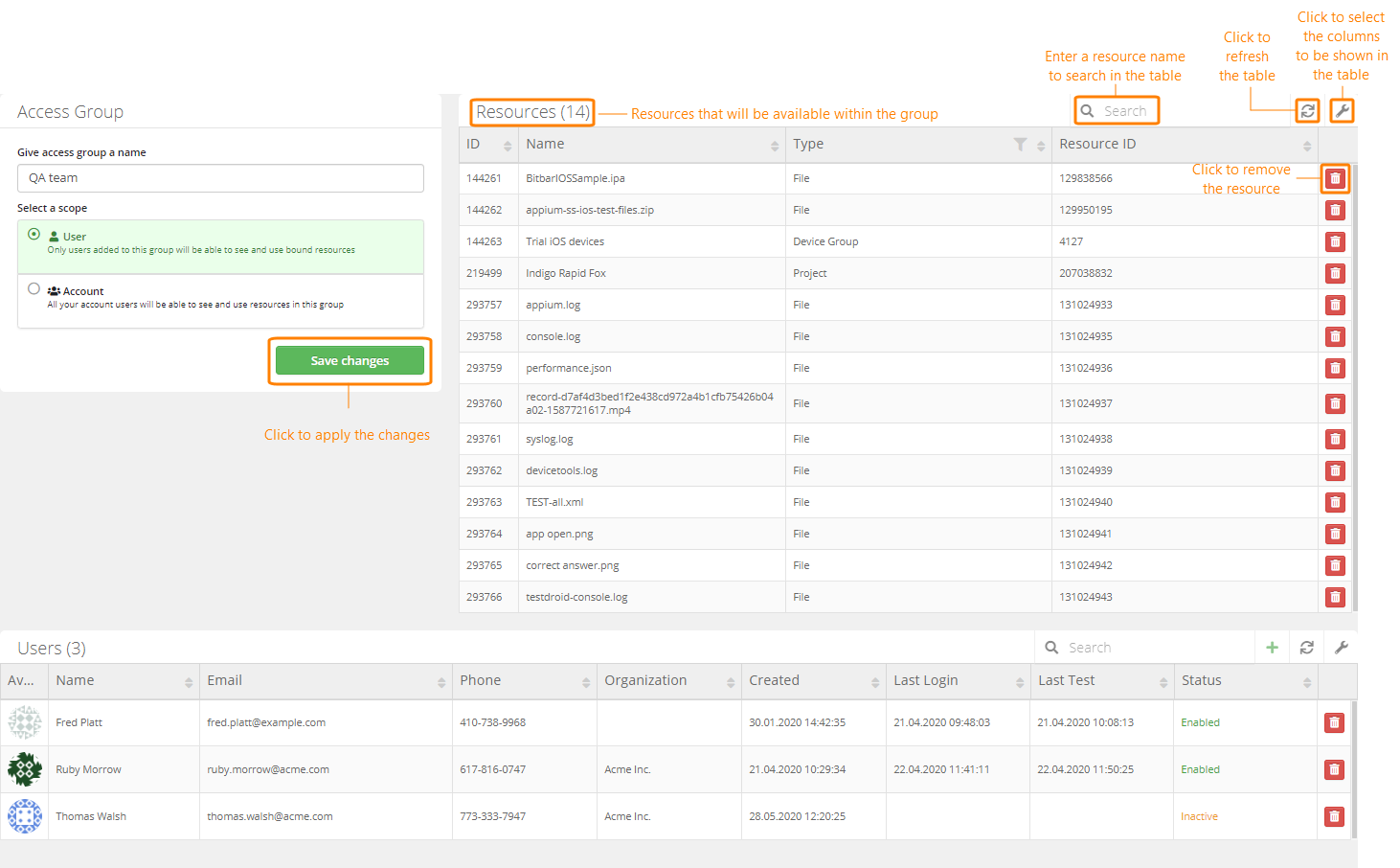Refresh the Users table

[x=1306, y=647]
